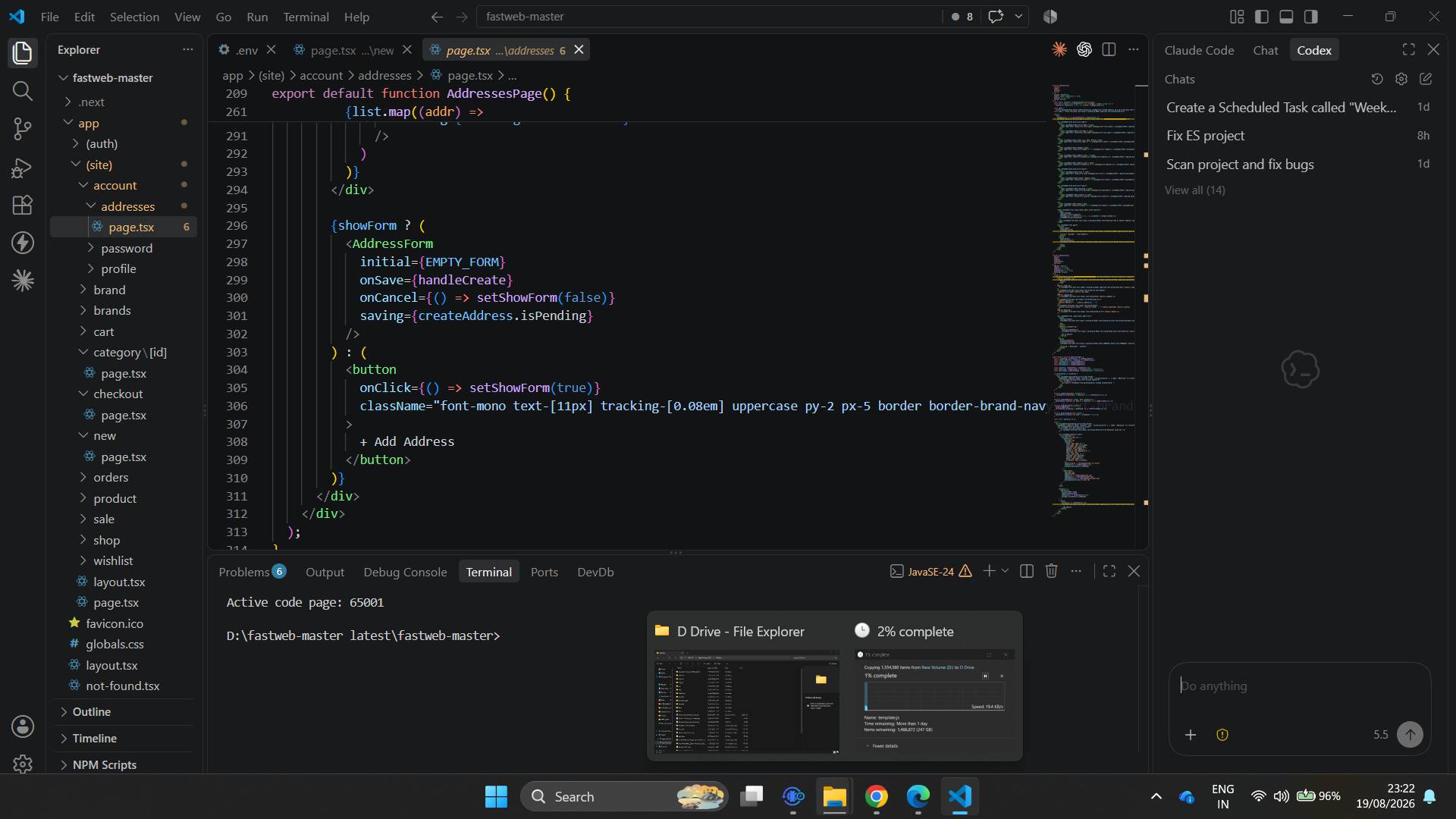Open the new terminal launch profile dropdown

coord(1006,571)
